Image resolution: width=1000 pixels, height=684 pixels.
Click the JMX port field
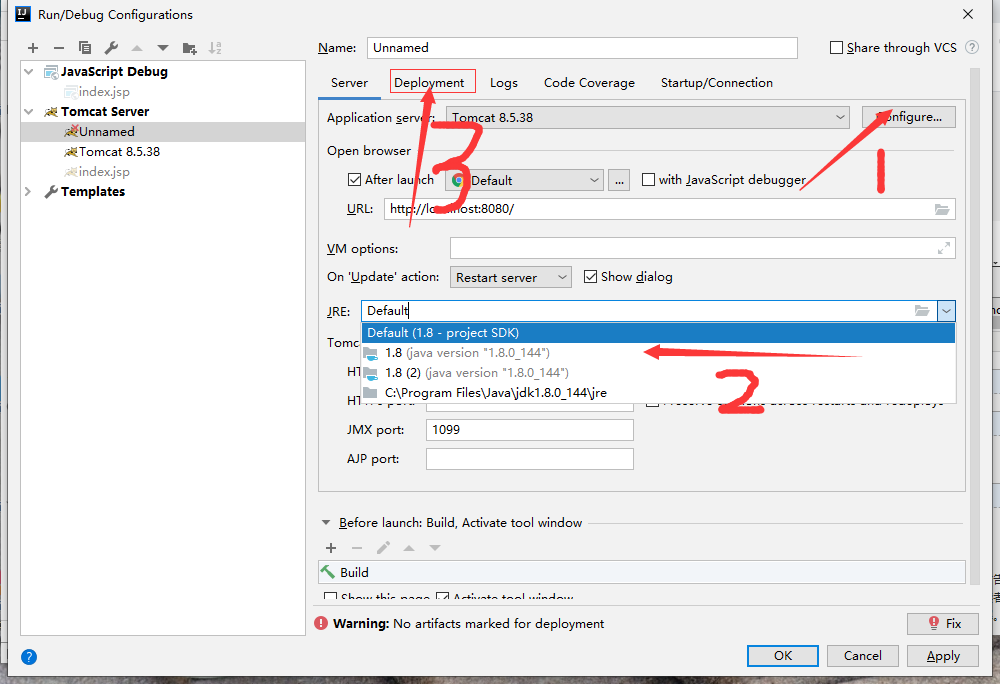click(530, 430)
